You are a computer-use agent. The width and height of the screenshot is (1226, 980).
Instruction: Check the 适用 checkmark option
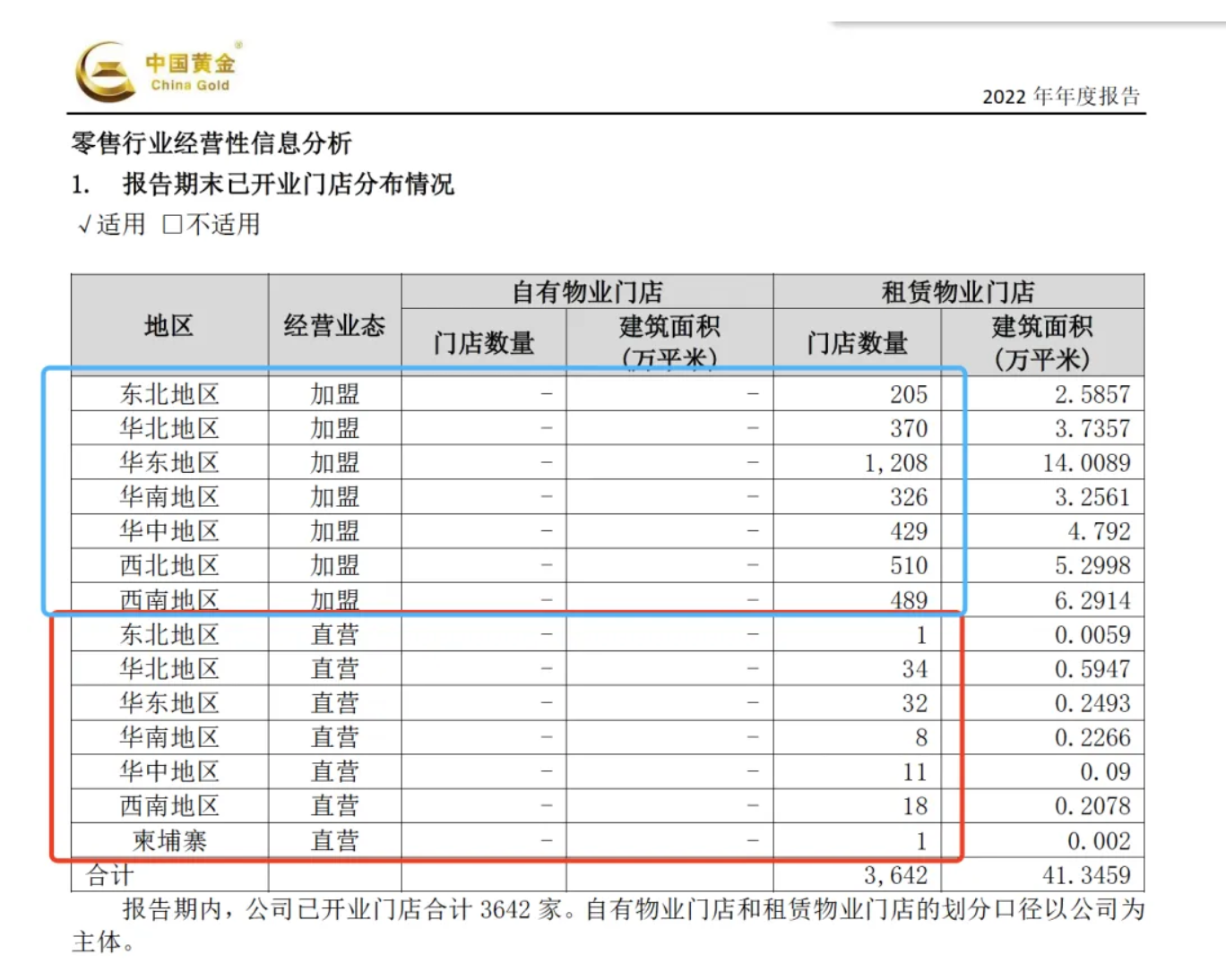click(86, 225)
